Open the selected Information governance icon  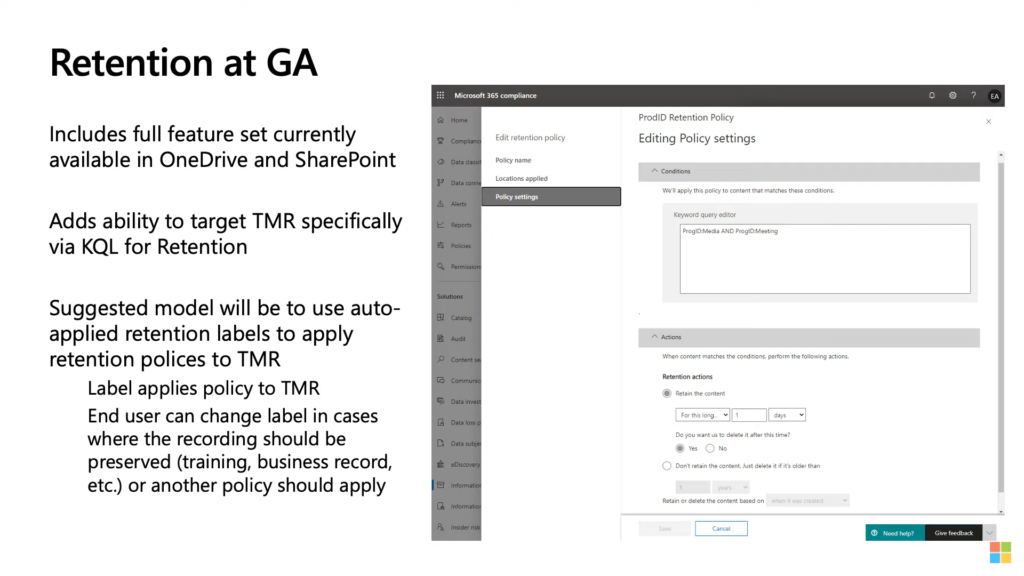point(441,485)
